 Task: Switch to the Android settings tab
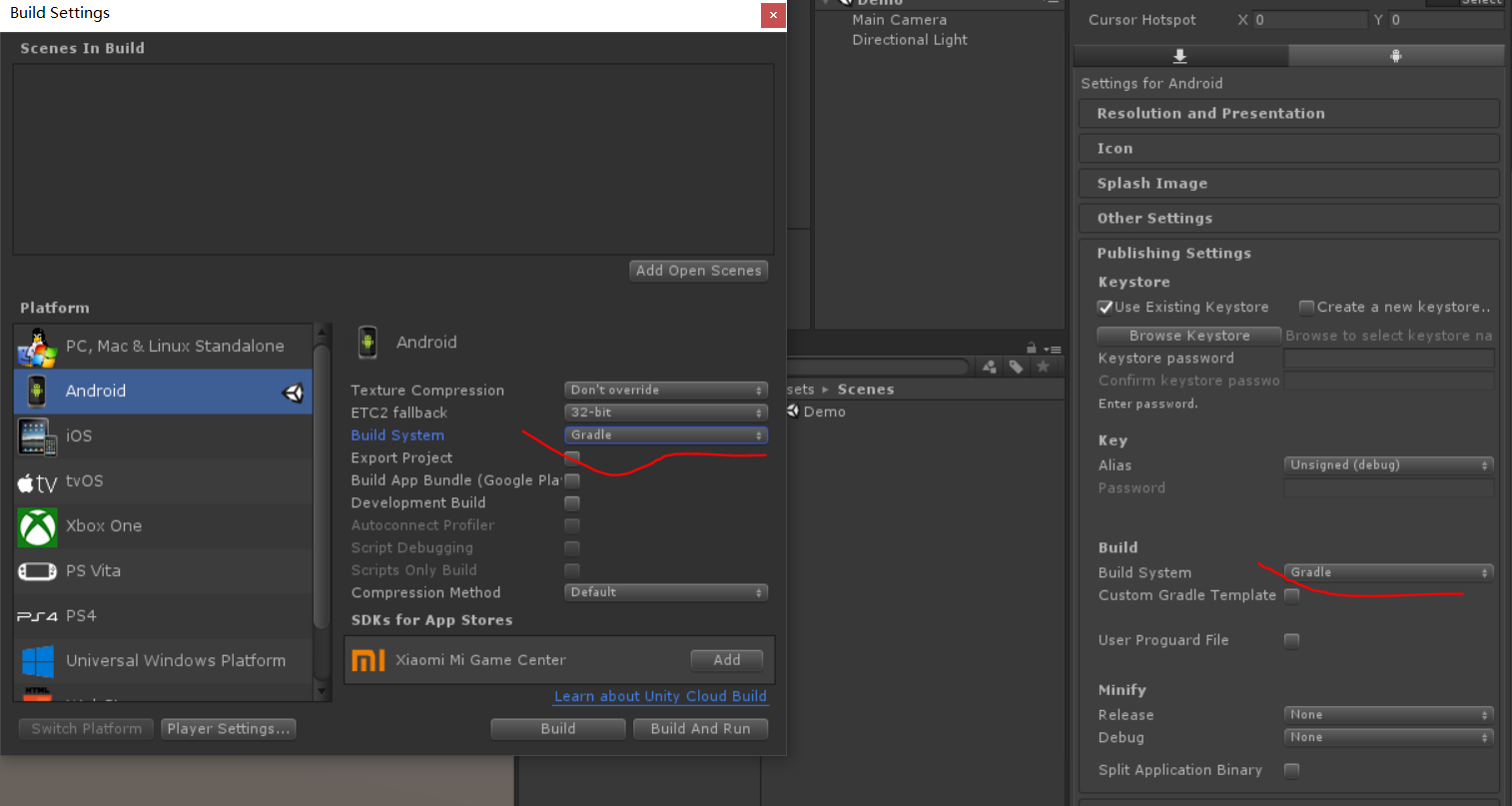click(x=1395, y=56)
